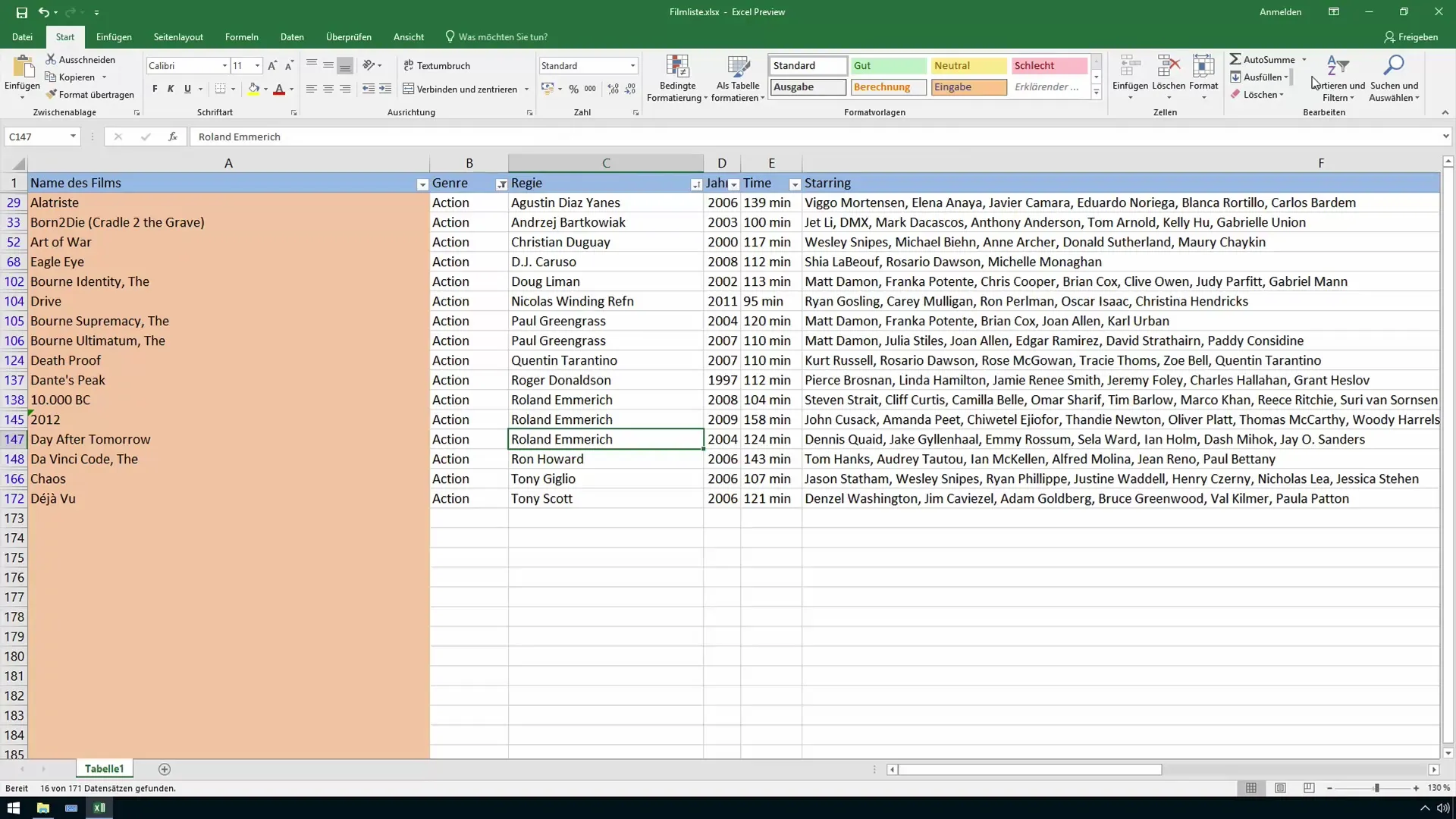Screen dimensions: 1456x819
Task: Apply the Berechnung cell style
Action: tap(888, 87)
